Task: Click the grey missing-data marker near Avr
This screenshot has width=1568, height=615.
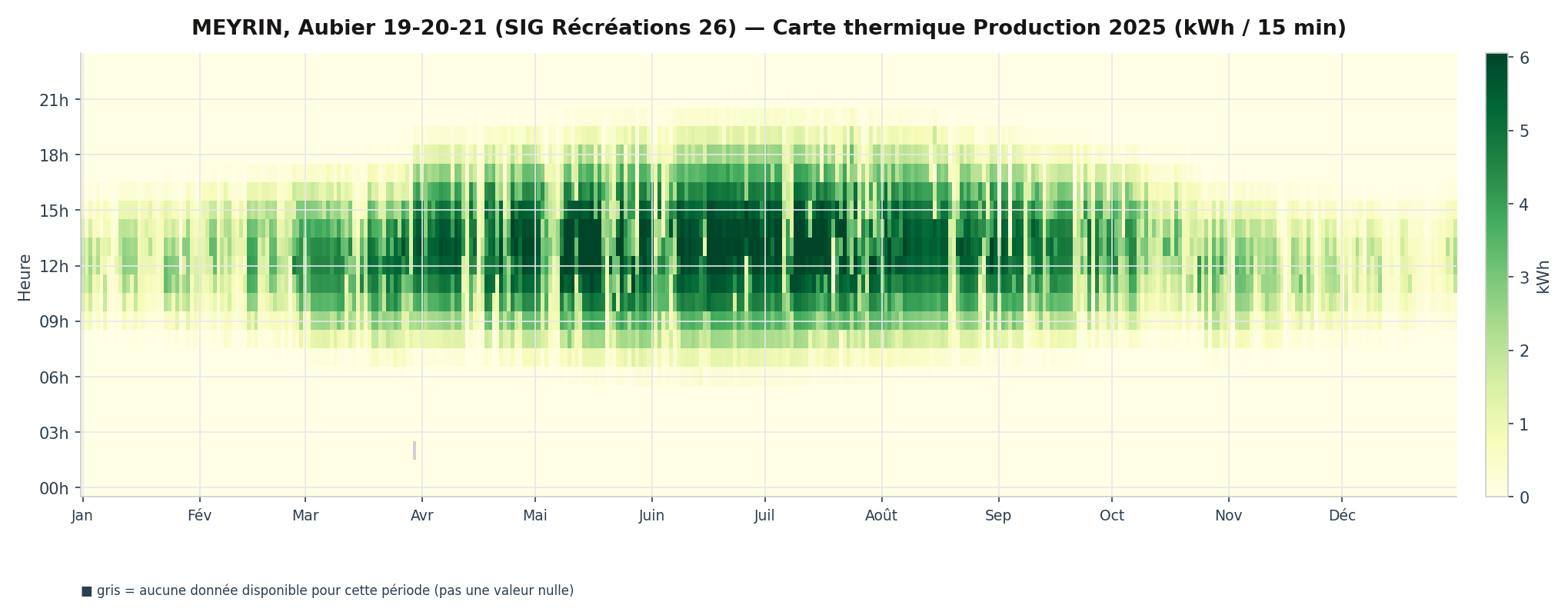Action: tap(414, 450)
